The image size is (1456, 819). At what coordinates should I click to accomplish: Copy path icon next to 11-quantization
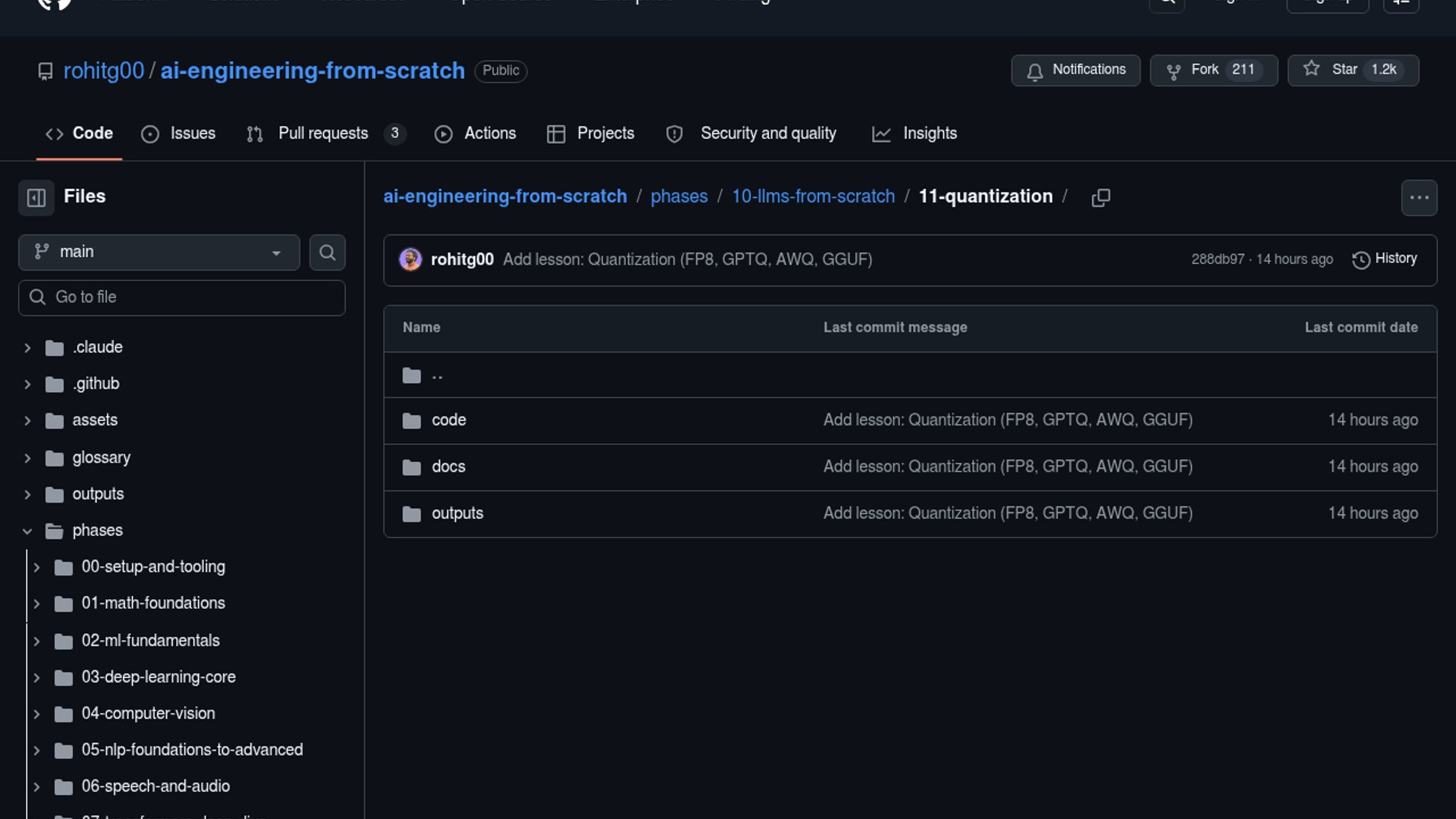(1100, 198)
